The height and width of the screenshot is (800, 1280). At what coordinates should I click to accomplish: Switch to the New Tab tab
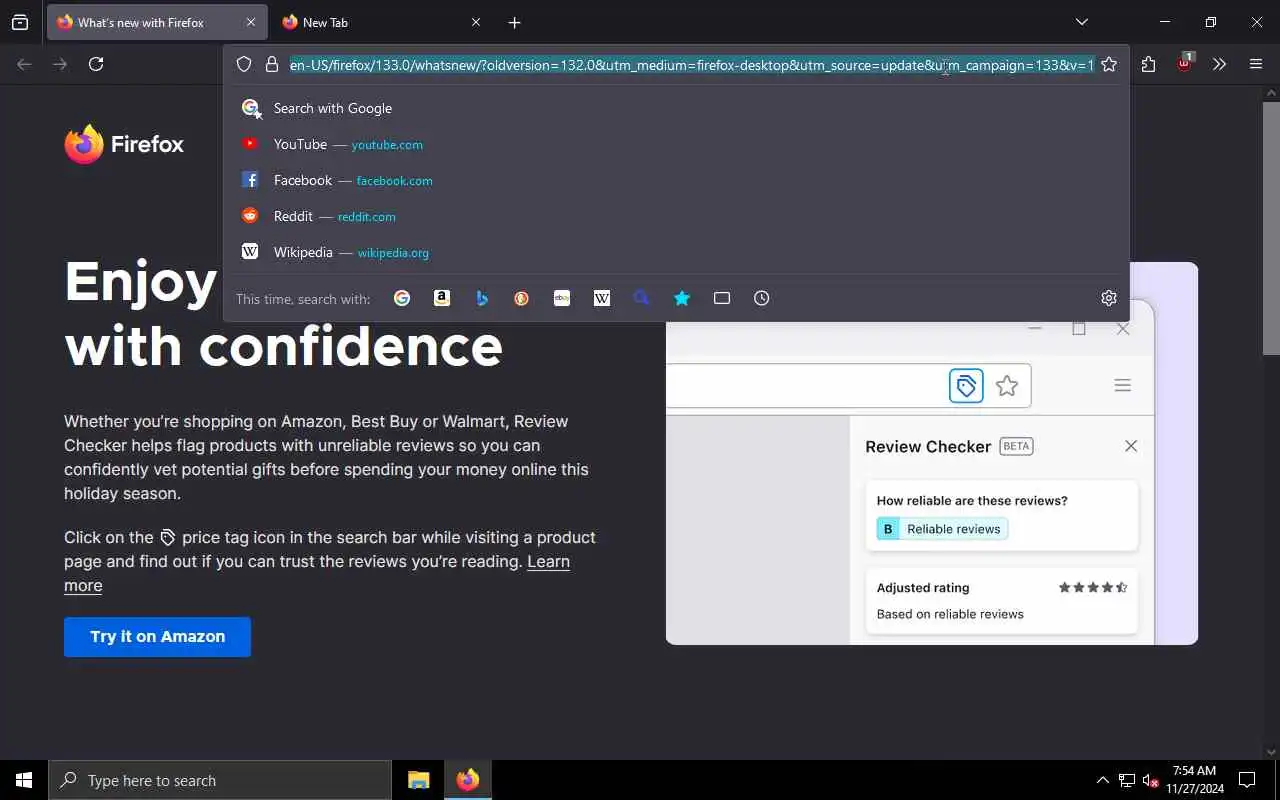coord(383,22)
